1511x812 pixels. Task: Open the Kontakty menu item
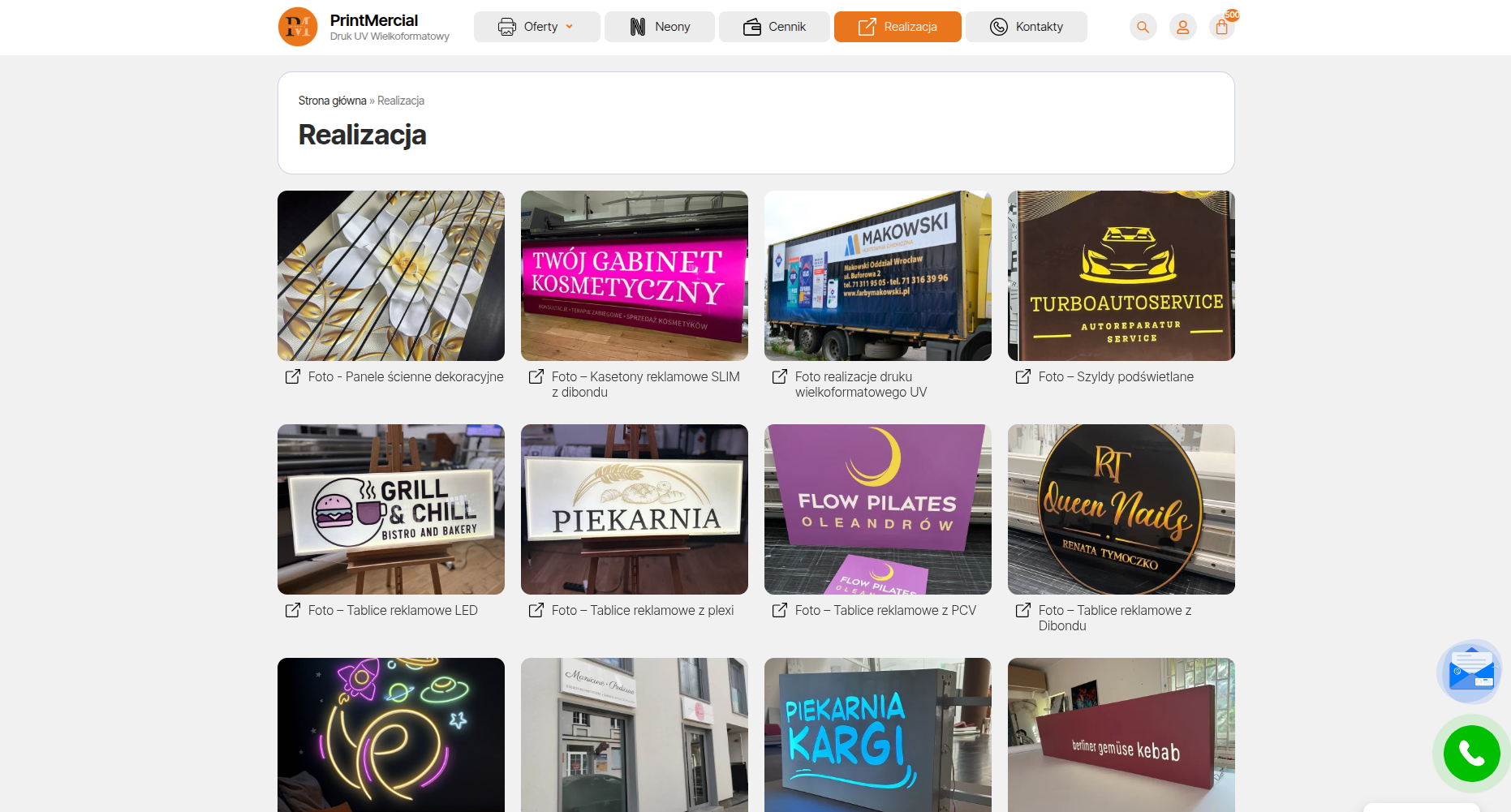[1026, 27]
